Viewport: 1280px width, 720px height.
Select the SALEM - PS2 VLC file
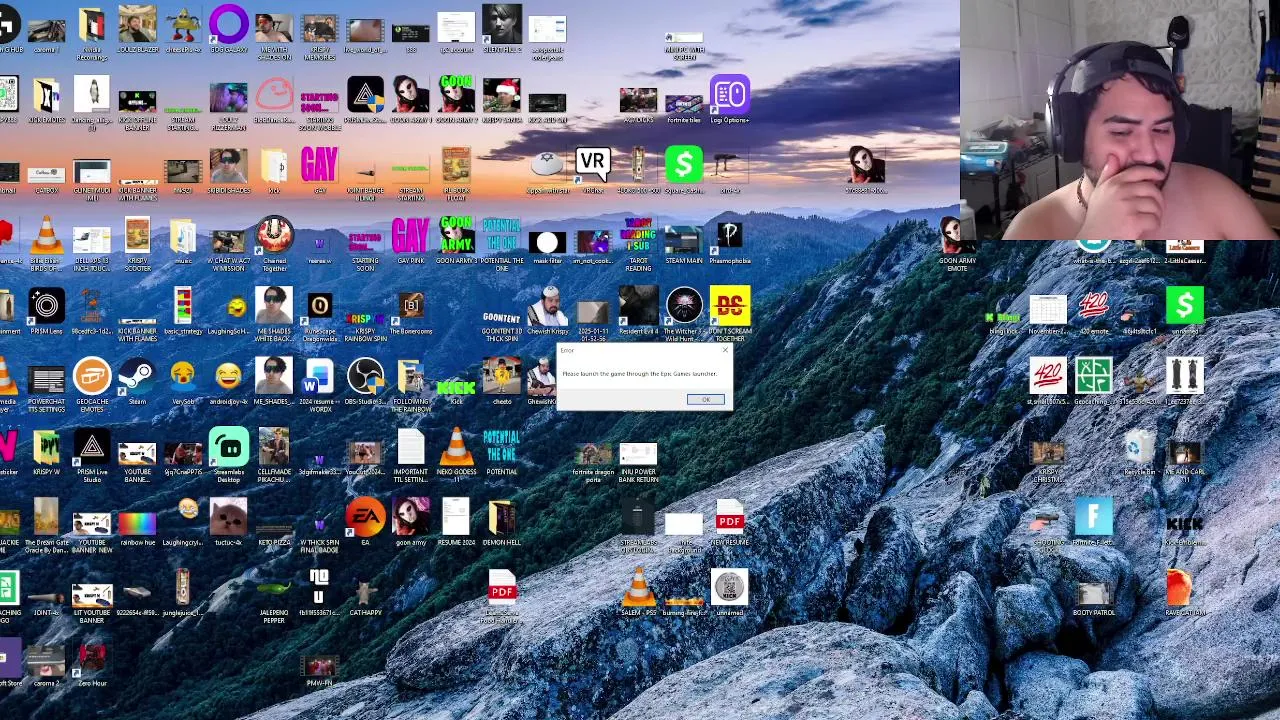coord(638,592)
